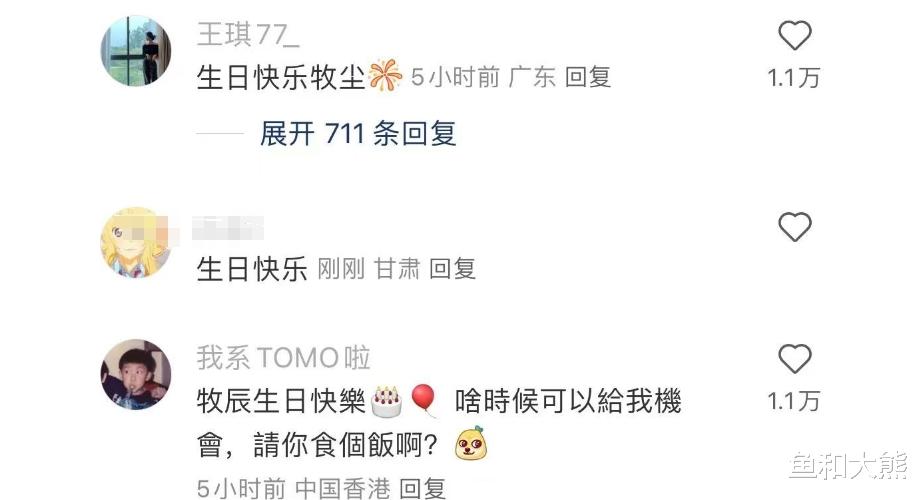The image size is (923, 500).
Task: Open 我系TOMO啦 profile avatar
Action: pyautogui.click(x=136, y=375)
